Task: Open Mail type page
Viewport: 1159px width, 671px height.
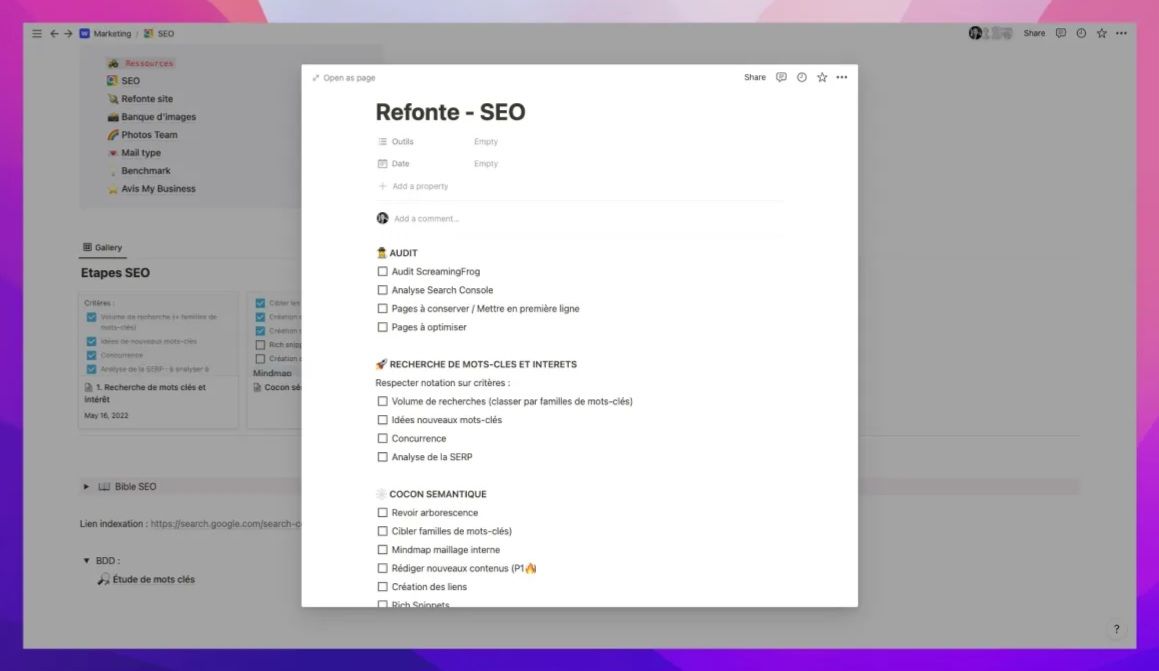Action: [x=140, y=153]
